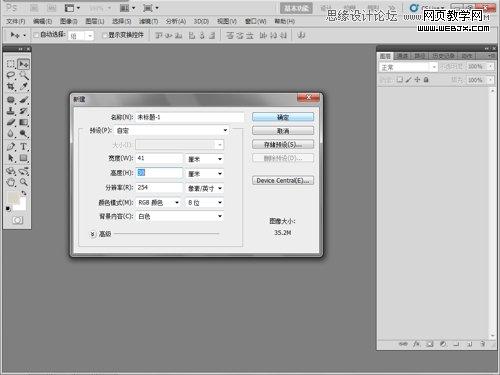500x375 pixels.
Task: Select the Gradient tool
Action: pos(23,122)
